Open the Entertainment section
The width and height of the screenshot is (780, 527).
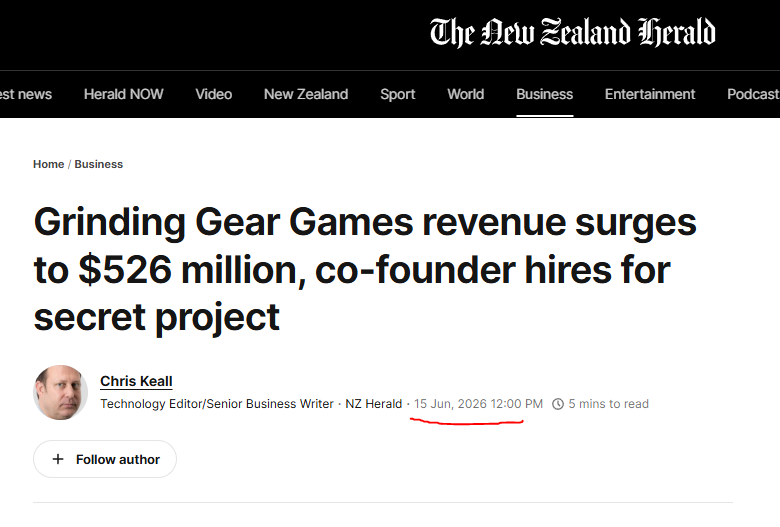pyautogui.click(x=650, y=94)
